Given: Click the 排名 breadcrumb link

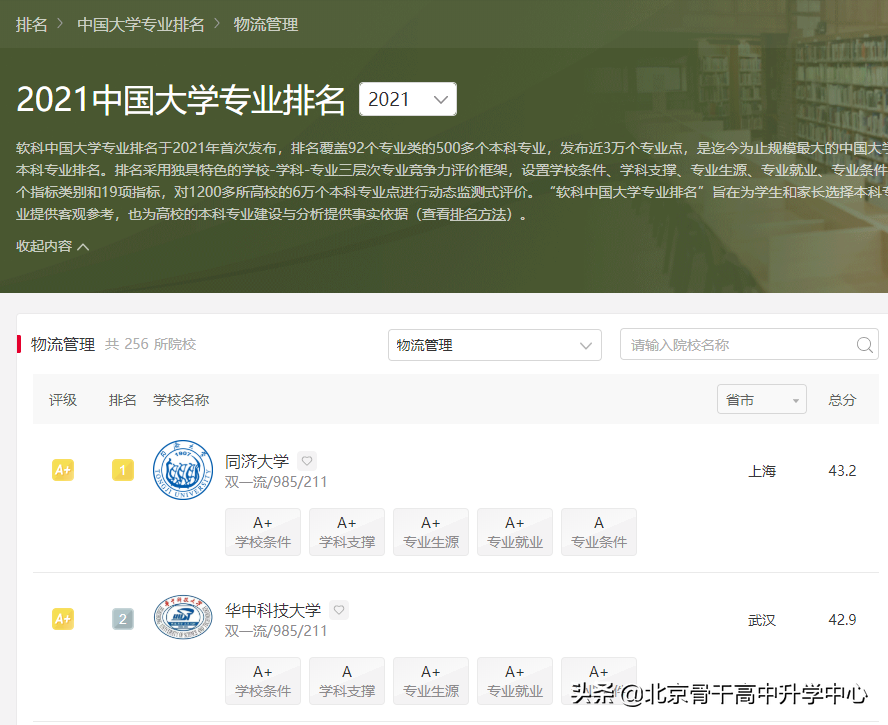Looking at the screenshot, I should coord(31,24).
